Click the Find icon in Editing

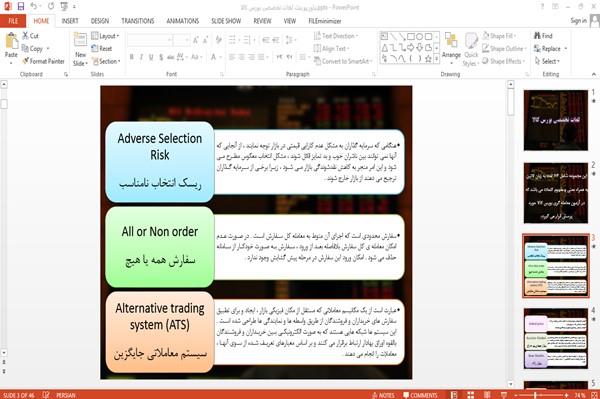point(543,36)
